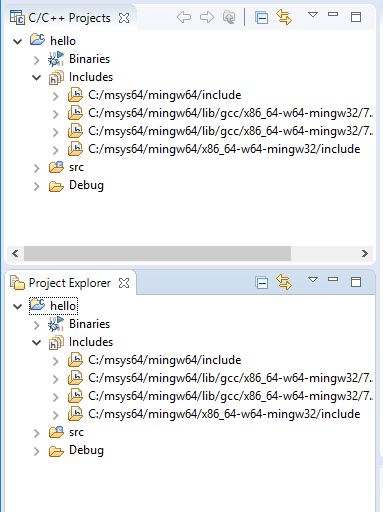Collapse Includes node in C/C++ Projects

[x=36, y=78]
